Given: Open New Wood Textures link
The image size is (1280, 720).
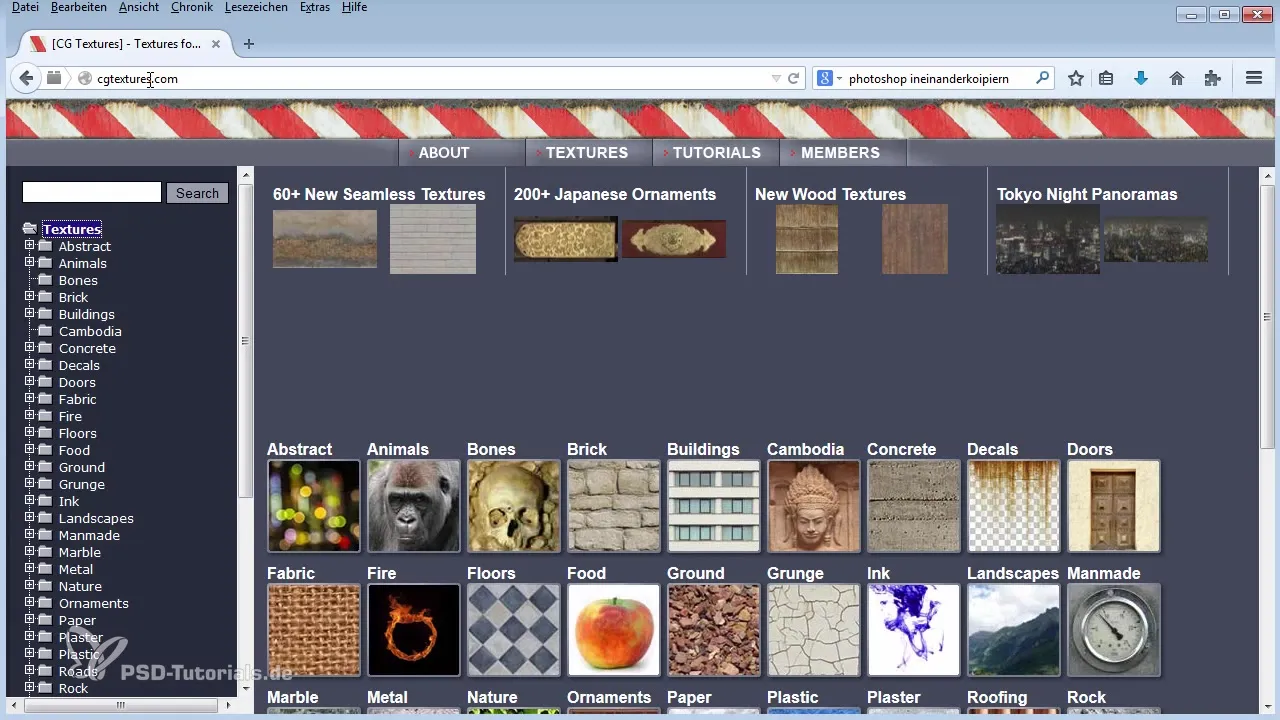Looking at the screenshot, I should (x=830, y=194).
